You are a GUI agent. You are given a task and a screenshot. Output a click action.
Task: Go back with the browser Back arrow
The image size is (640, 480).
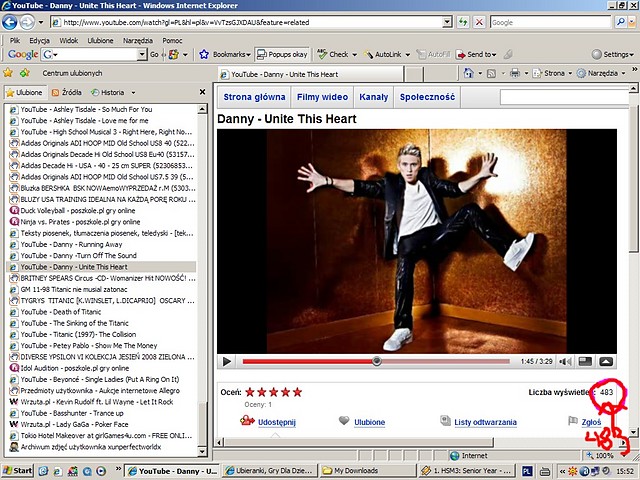(x=10, y=22)
